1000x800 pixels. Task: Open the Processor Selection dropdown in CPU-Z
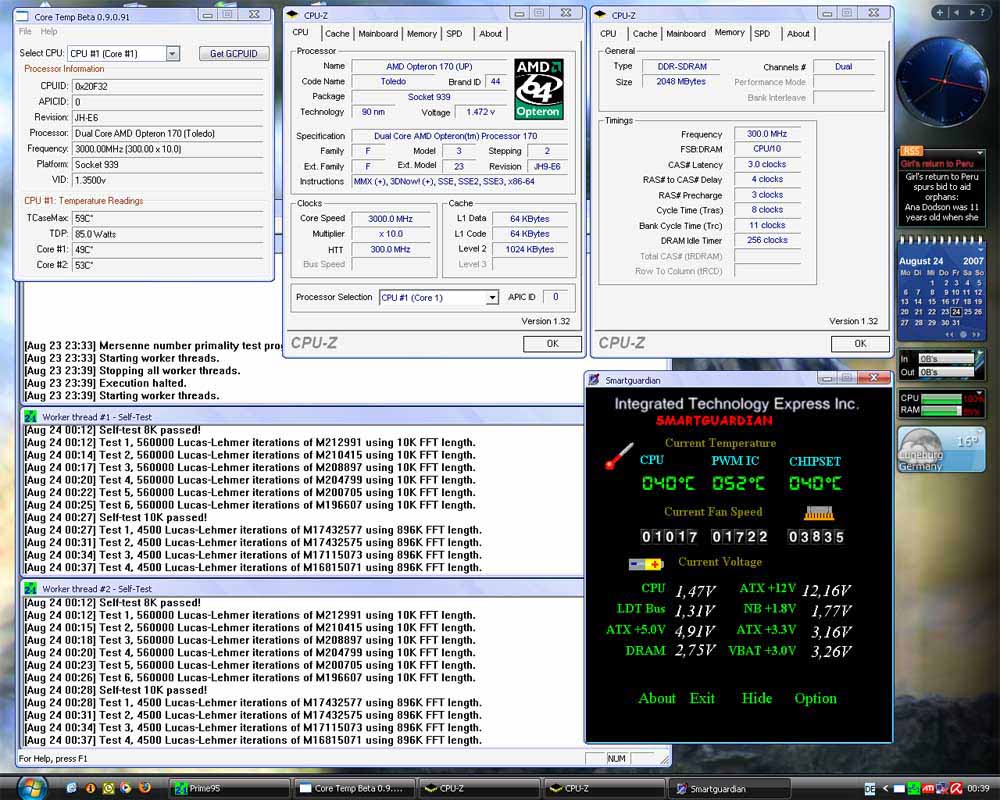coord(492,297)
